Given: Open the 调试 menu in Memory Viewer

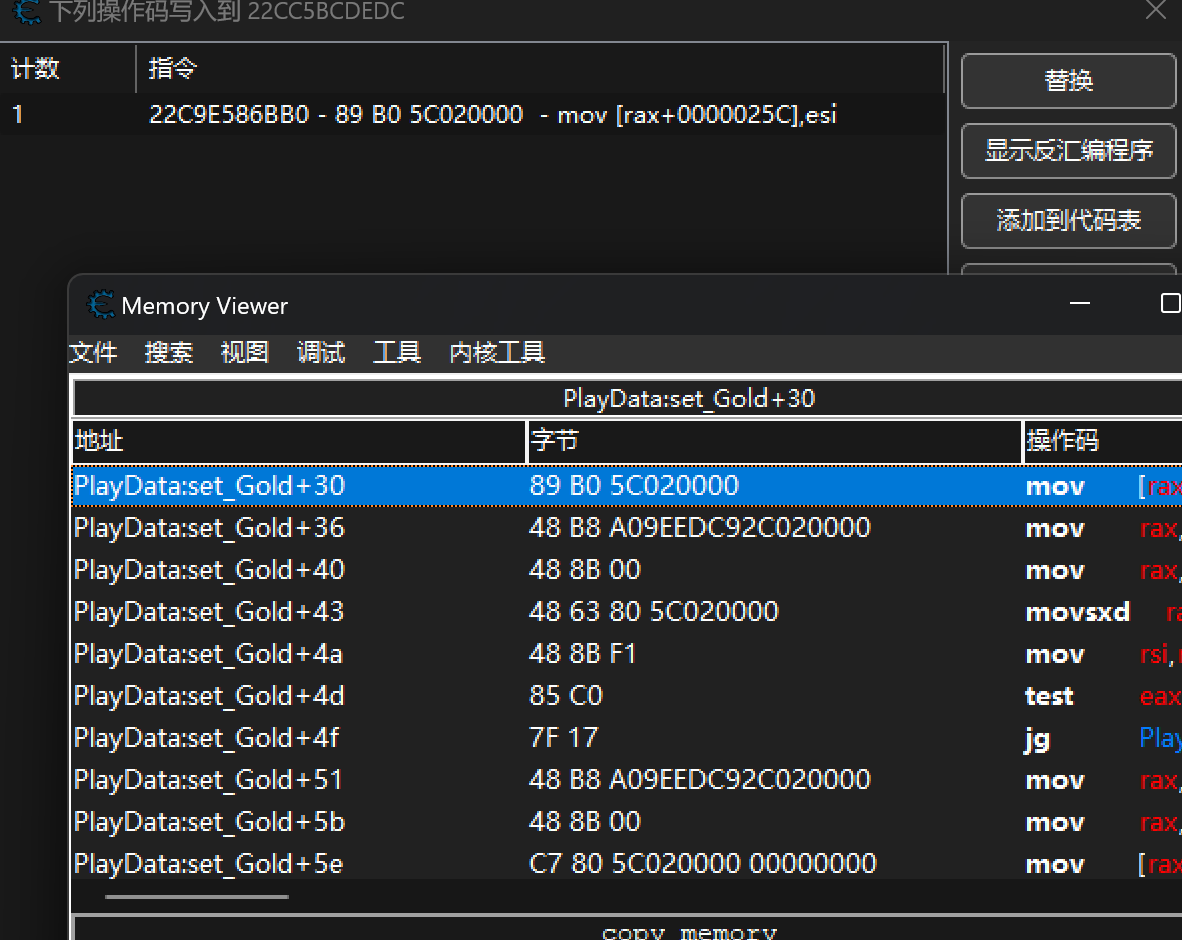Looking at the screenshot, I should click(x=321, y=352).
